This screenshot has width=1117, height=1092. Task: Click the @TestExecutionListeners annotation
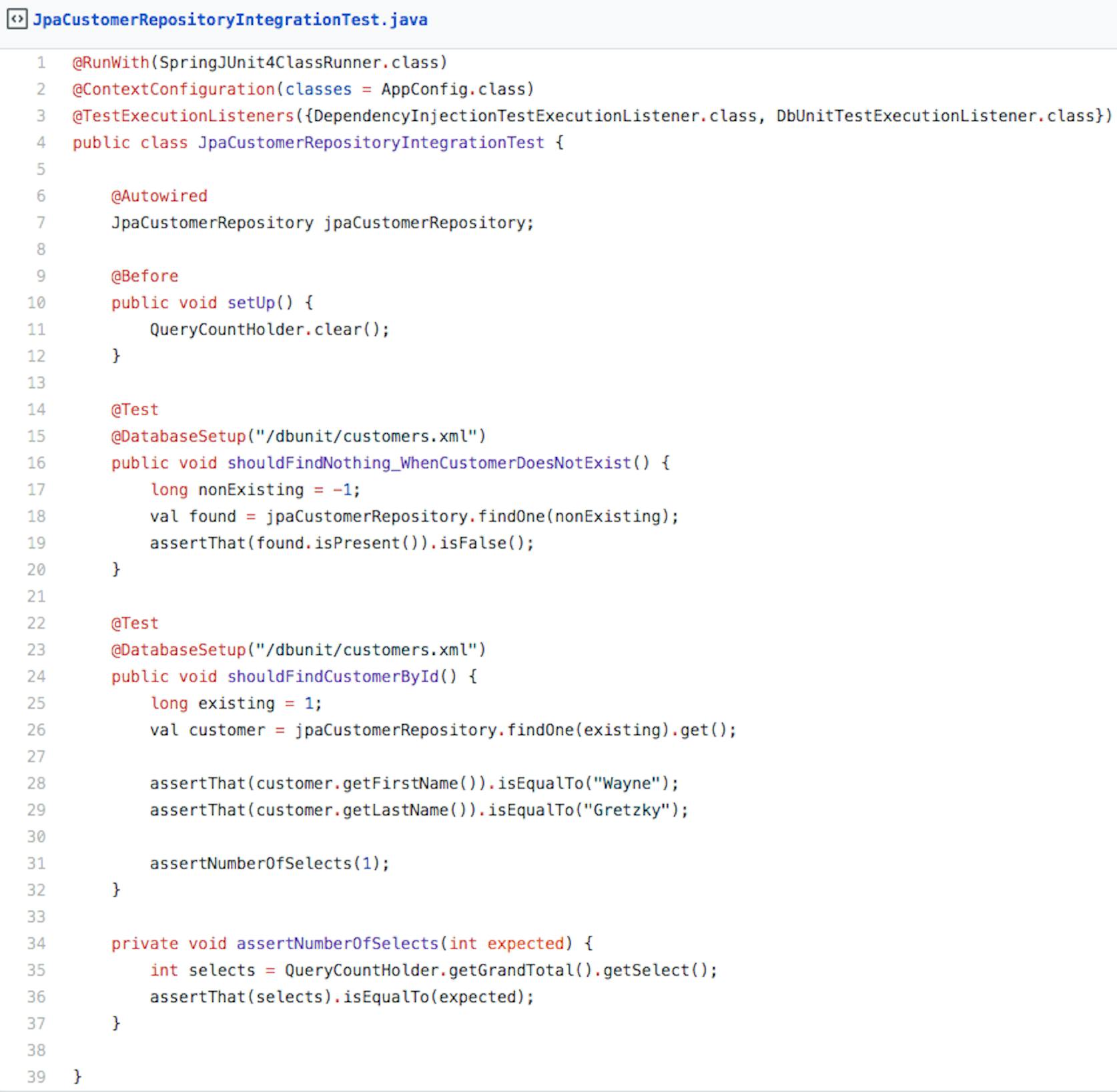pyautogui.click(x=183, y=116)
